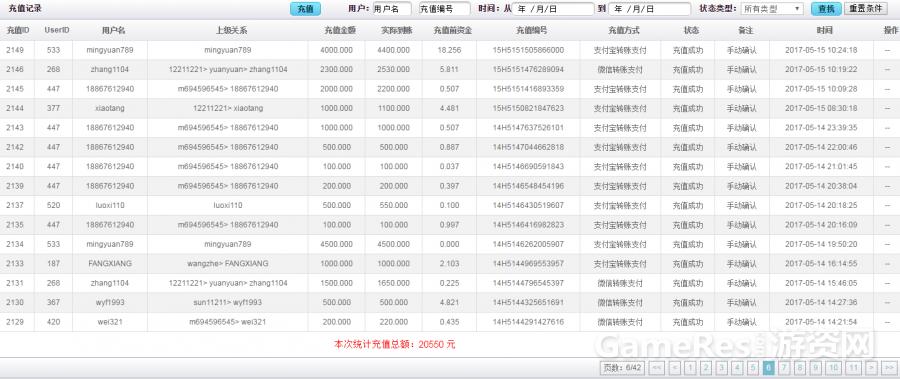The width and height of the screenshot is (900, 379).
Task: Open page 5 in pagination
Action: pos(752,368)
